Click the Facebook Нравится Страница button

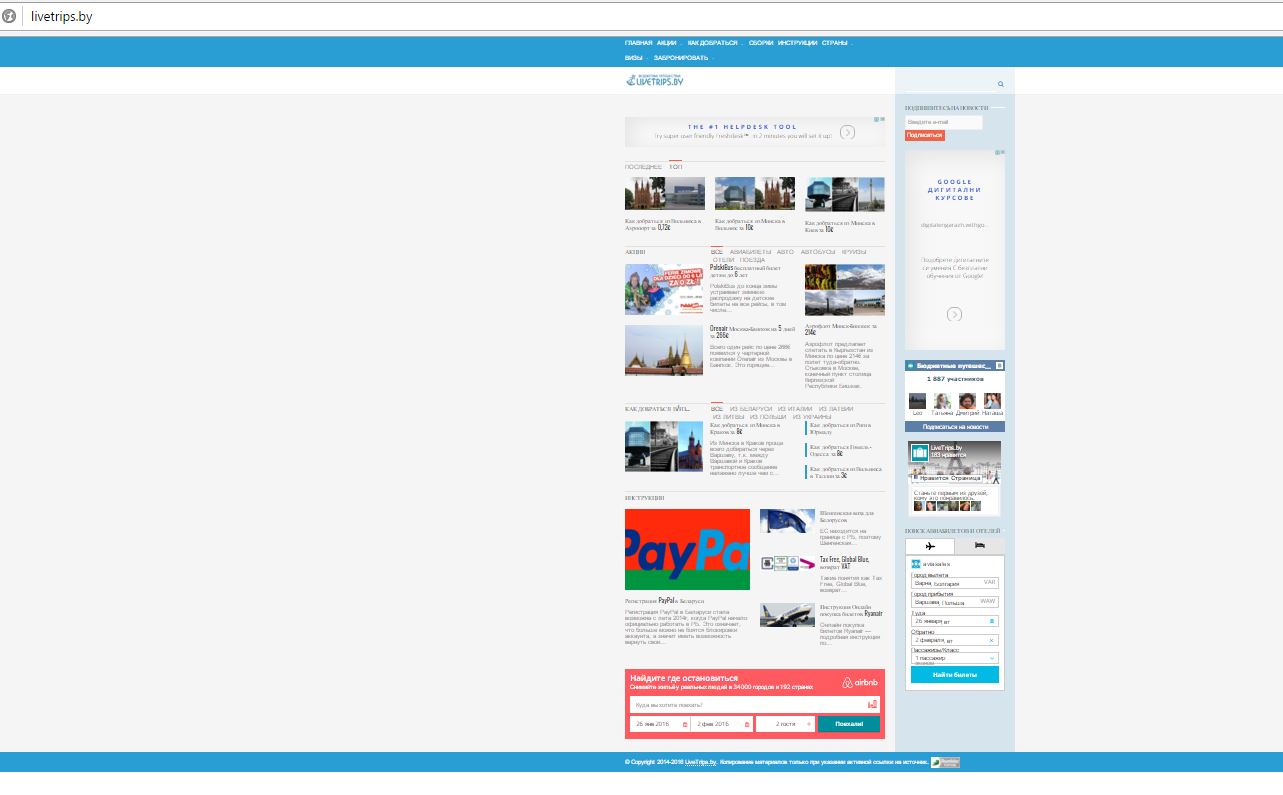946,478
